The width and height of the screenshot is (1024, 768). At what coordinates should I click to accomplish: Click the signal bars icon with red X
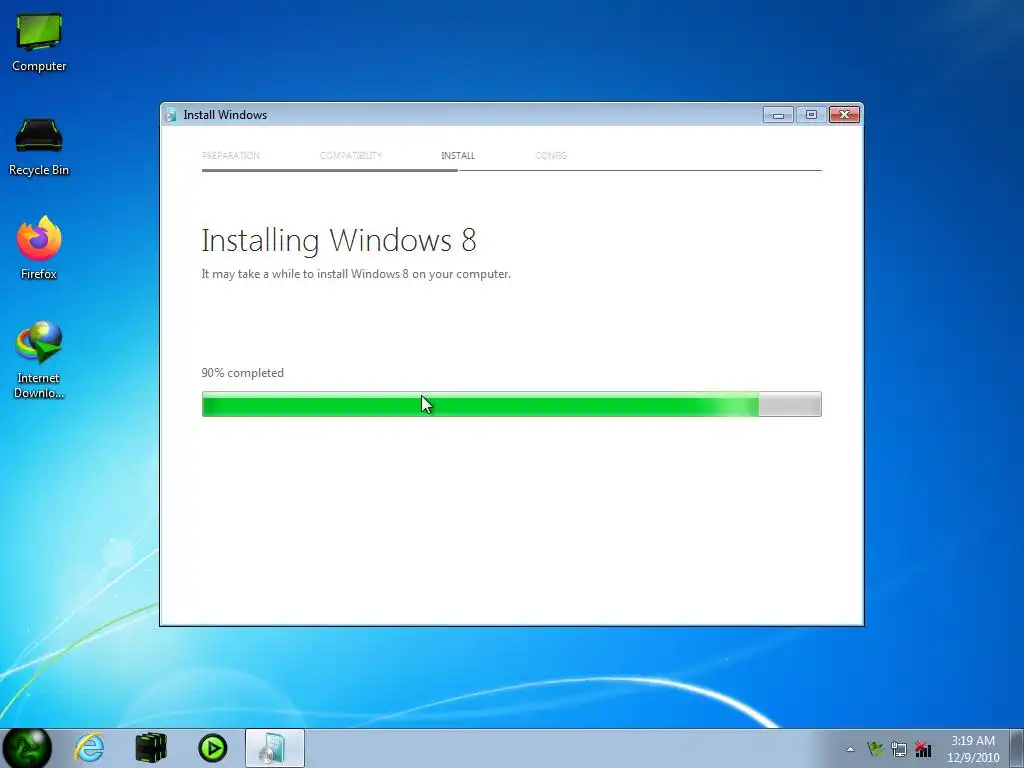pos(923,749)
